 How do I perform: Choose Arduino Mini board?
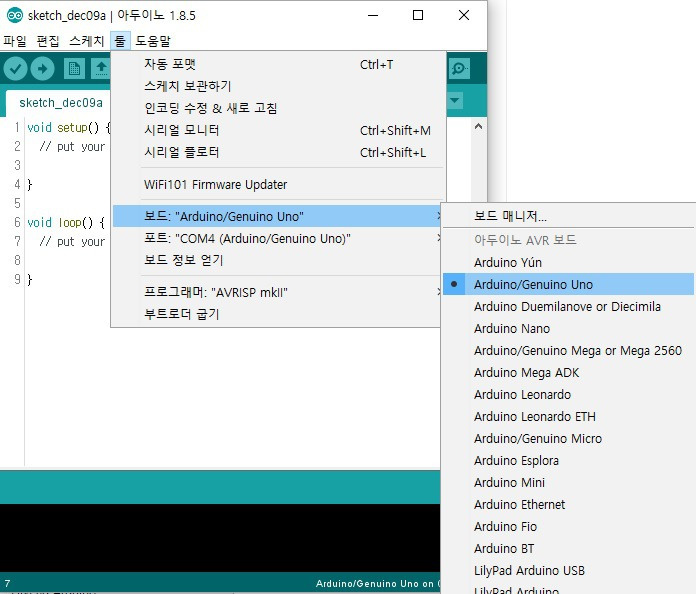(x=568, y=482)
